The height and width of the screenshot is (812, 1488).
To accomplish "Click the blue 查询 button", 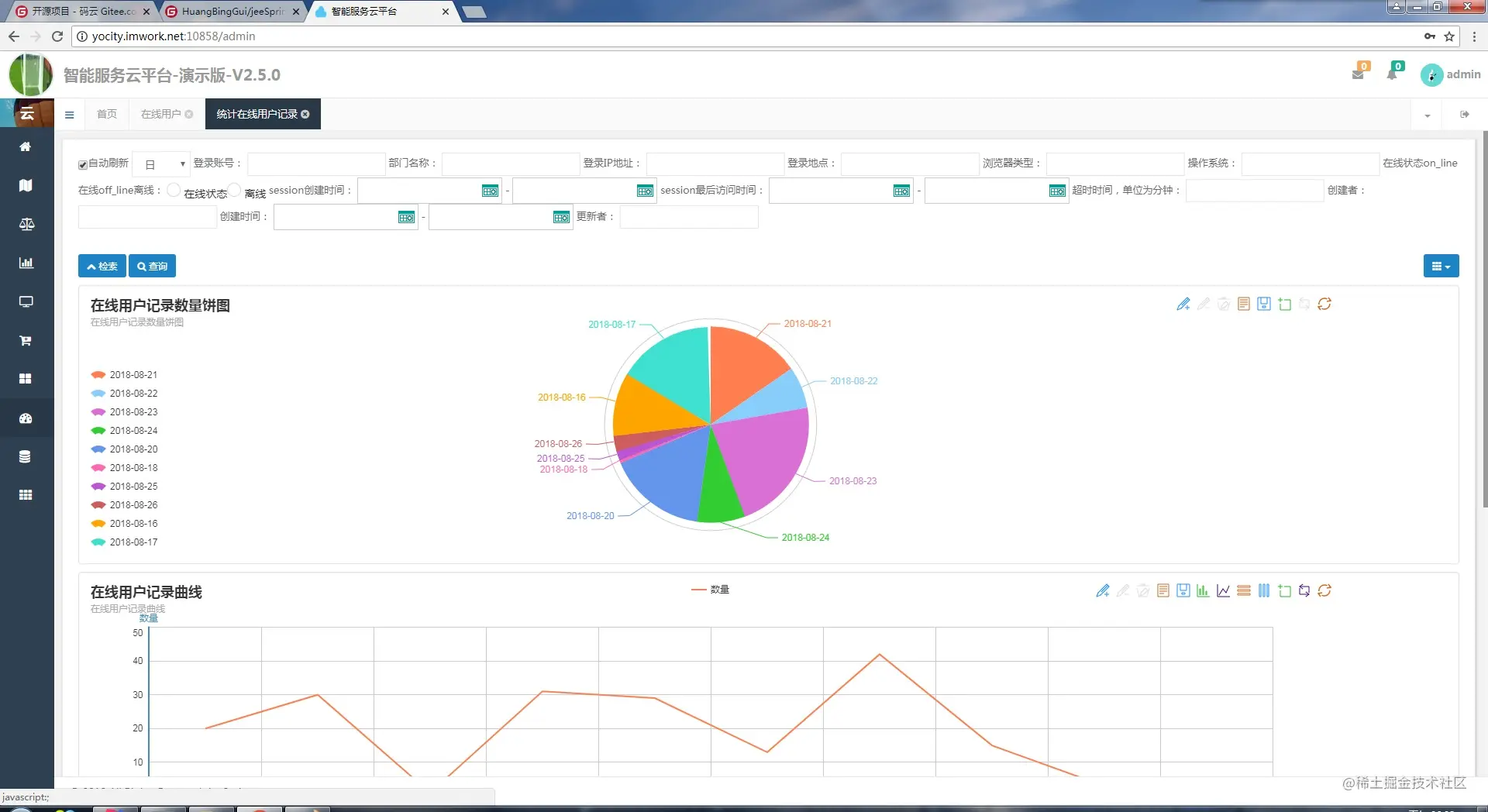I will pos(152,266).
